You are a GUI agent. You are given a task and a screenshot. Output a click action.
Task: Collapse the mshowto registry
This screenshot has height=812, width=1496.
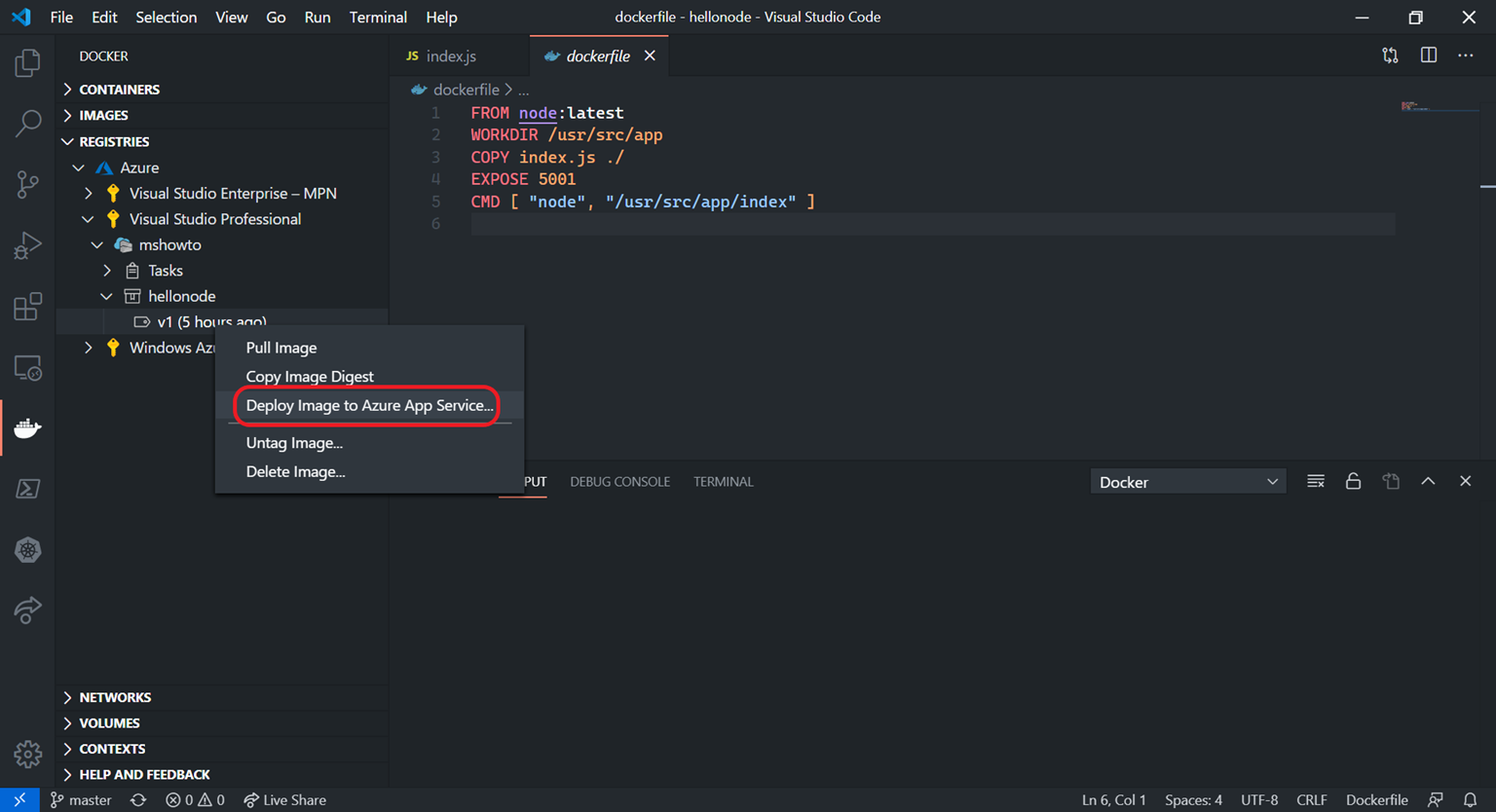click(97, 244)
